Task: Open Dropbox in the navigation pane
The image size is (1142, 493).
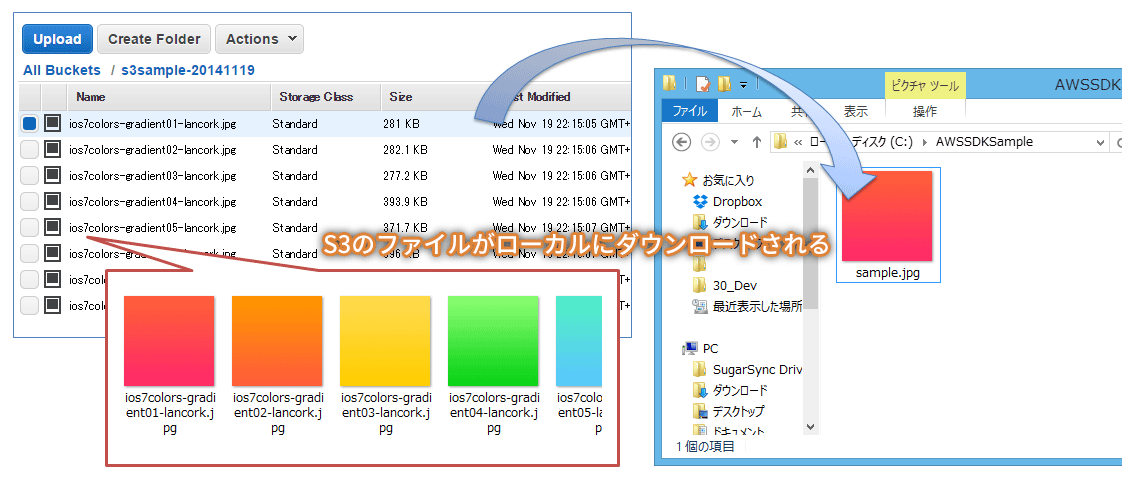Action: point(737,202)
